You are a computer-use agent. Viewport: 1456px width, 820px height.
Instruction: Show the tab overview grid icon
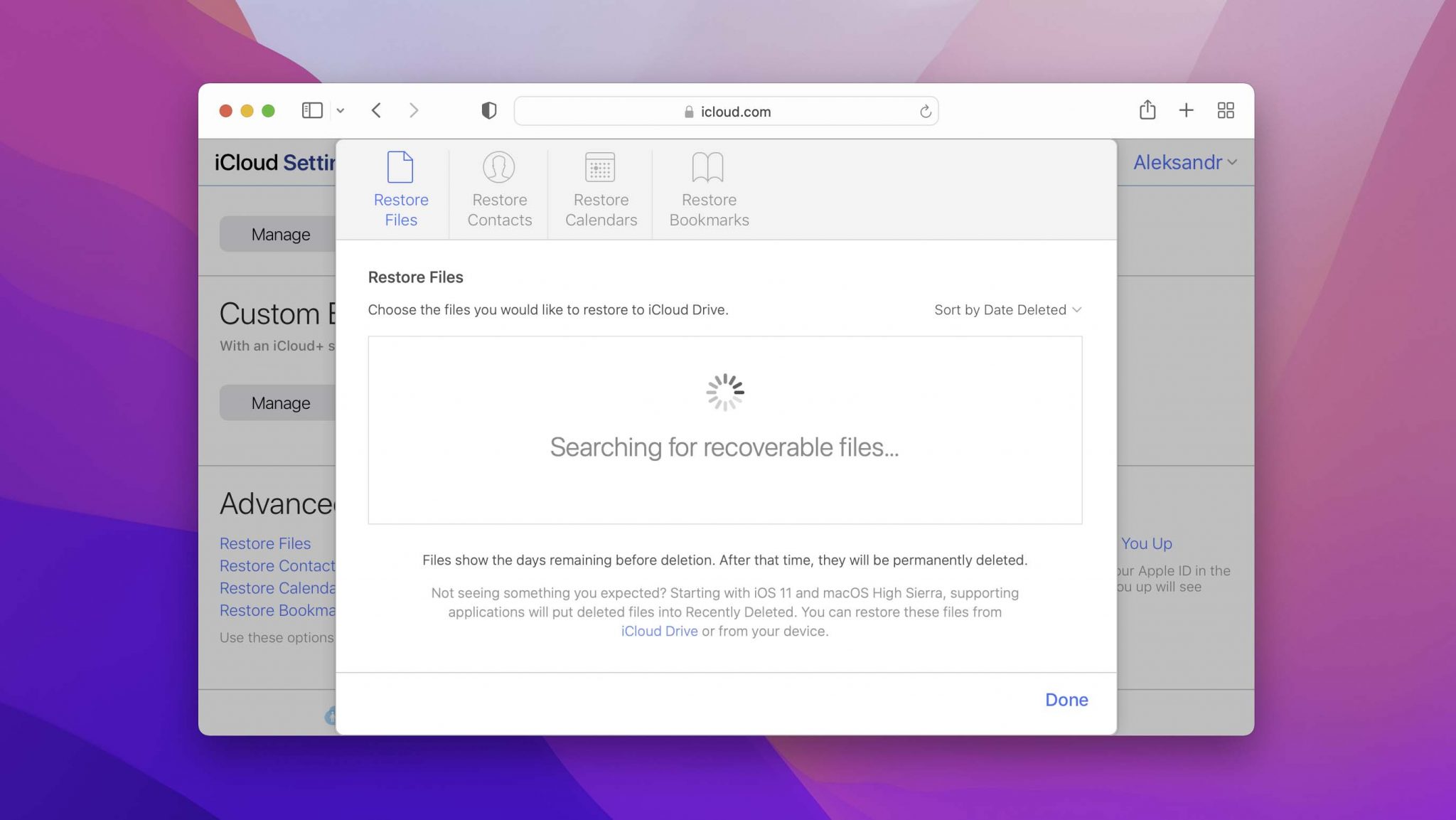(x=1226, y=110)
